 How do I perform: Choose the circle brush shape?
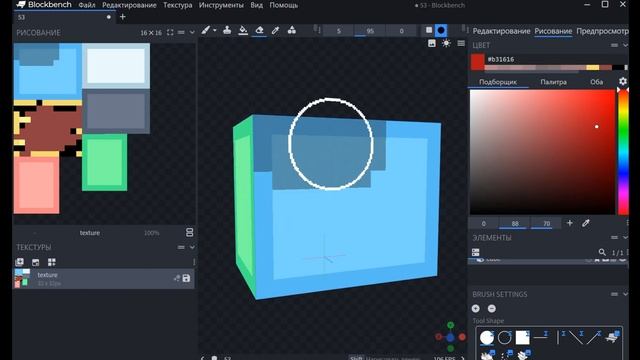pos(441,30)
